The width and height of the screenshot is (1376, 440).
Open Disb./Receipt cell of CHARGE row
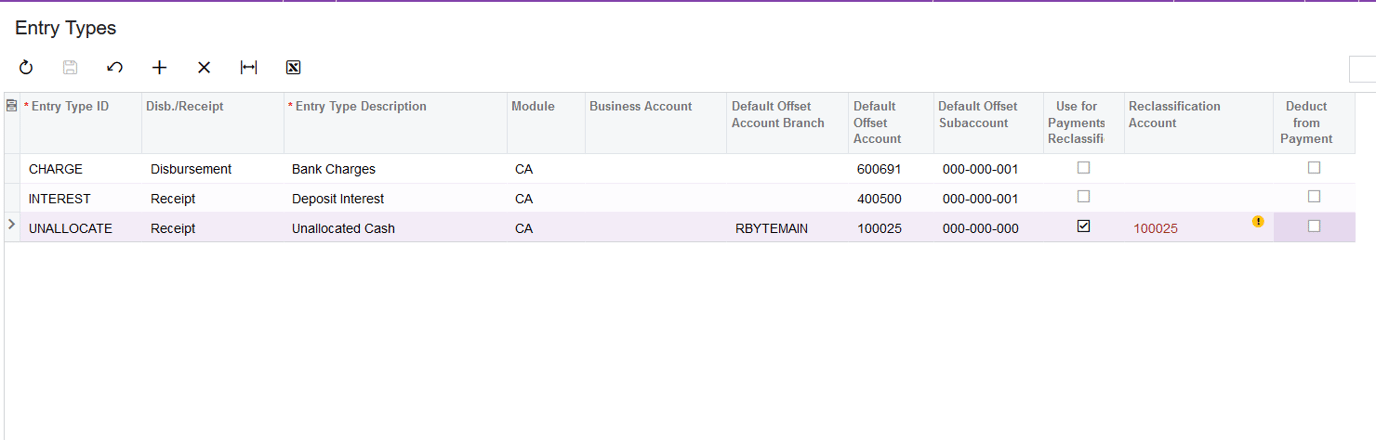(212, 169)
